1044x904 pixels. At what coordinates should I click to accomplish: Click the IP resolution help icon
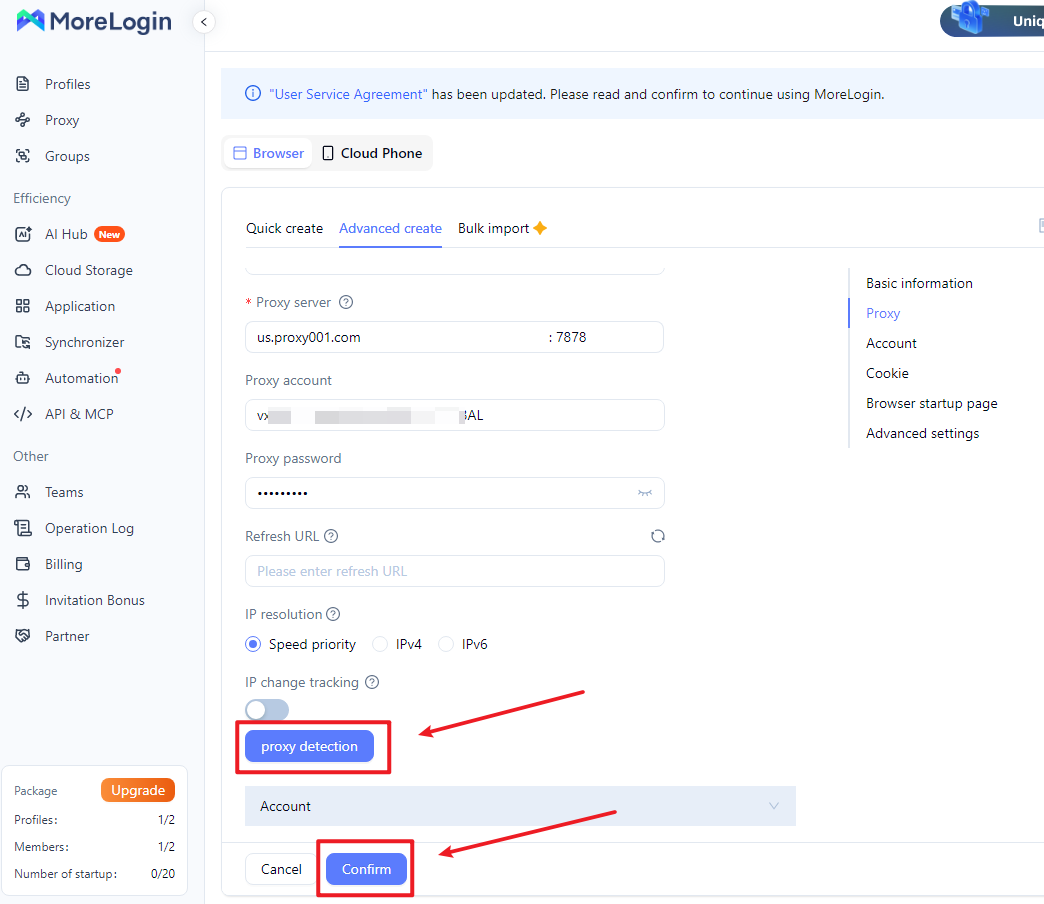(333, 614)
